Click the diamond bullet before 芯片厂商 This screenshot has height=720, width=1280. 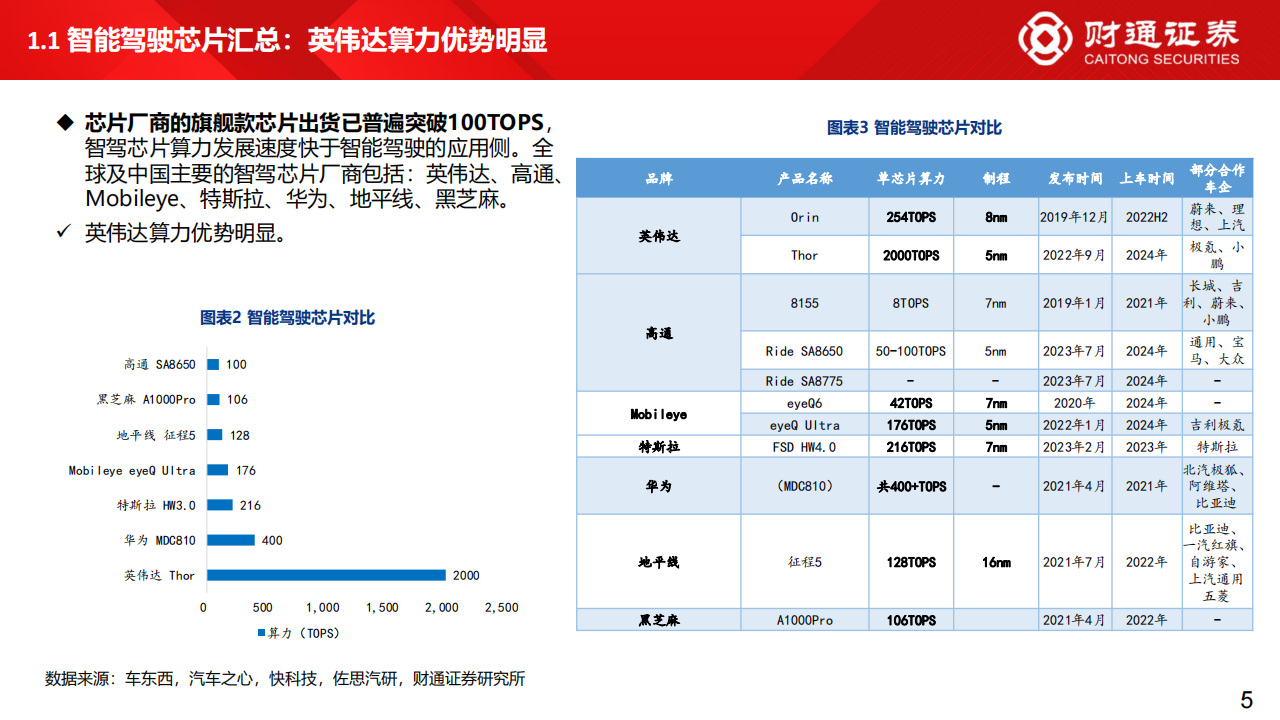pyautogui.click(x=64, y=122)
